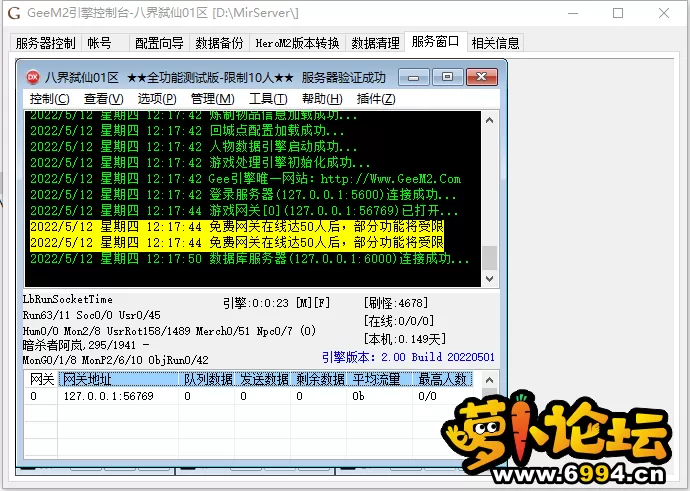Click log line 游戏处理引擎初始化成功
Screen dimensions: 690x491
[x=200, y=163]
